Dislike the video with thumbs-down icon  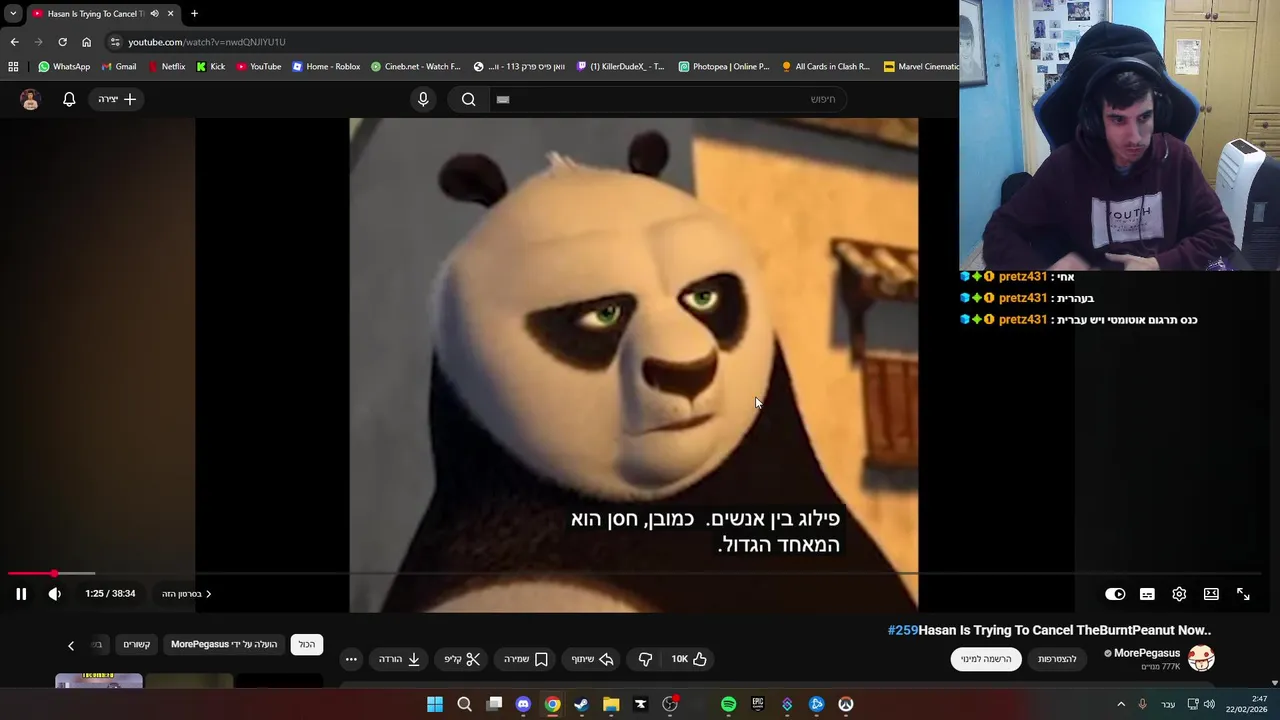pyautogui.click(x=645, y=659)
